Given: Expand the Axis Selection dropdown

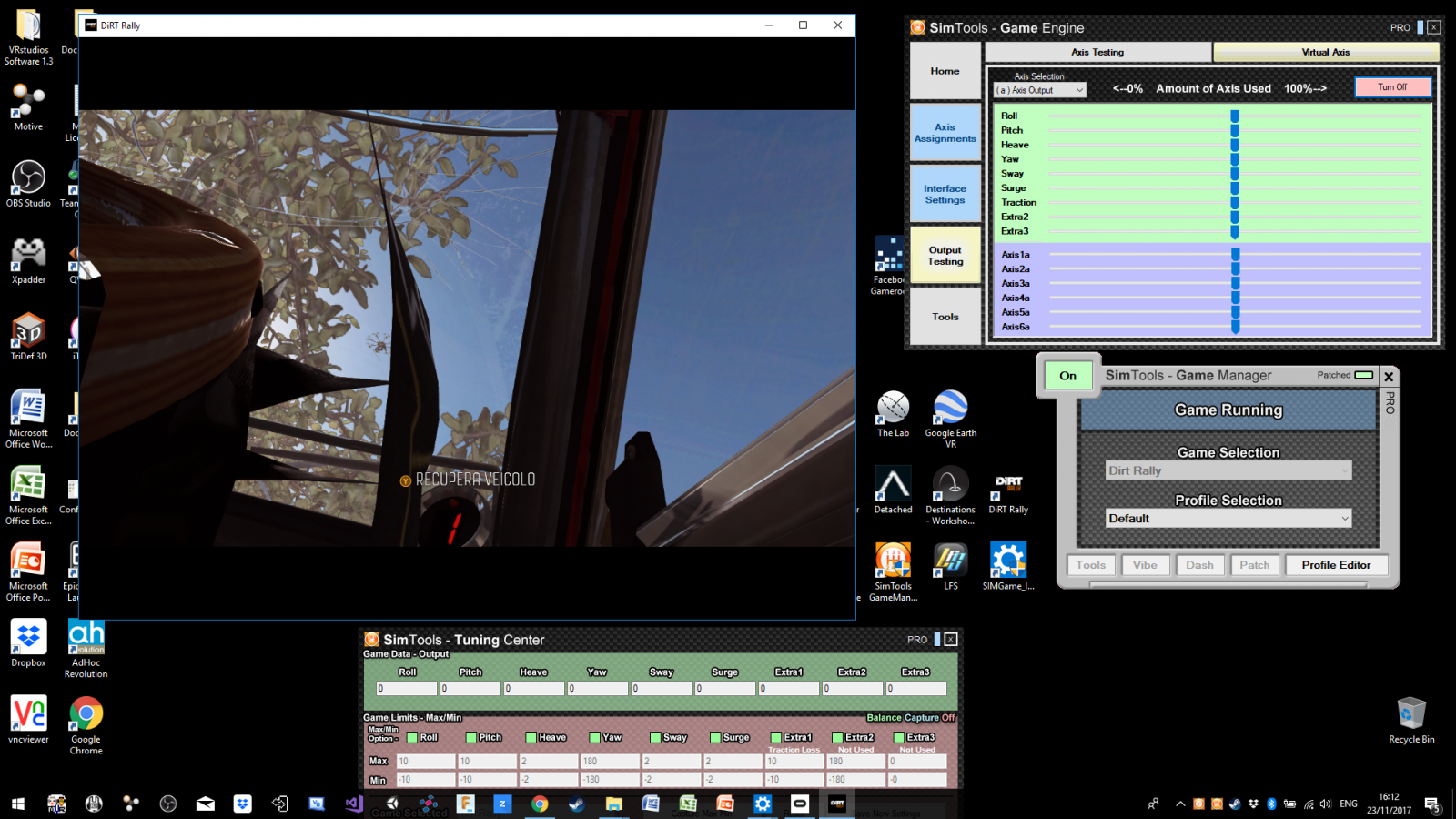Looking at the screenshot, I should pyautogui.click(x=1040, y=90).
